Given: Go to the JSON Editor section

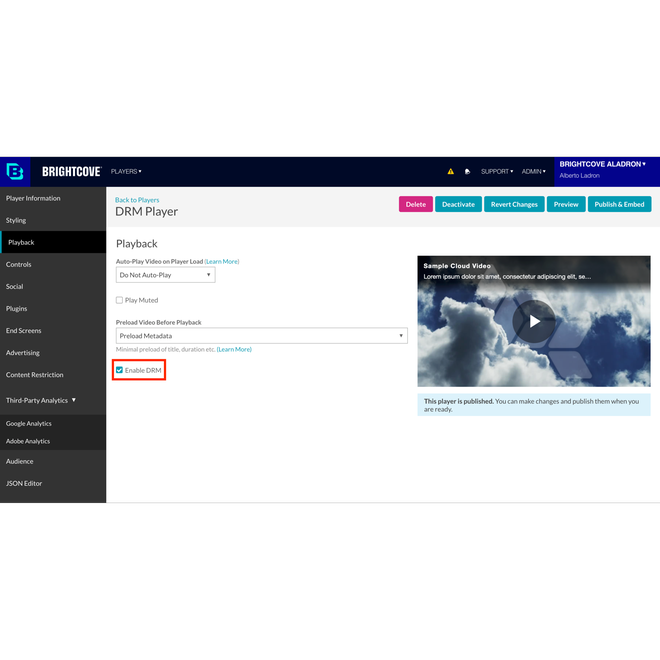Looking at the screenshot, I should point(24,483).
